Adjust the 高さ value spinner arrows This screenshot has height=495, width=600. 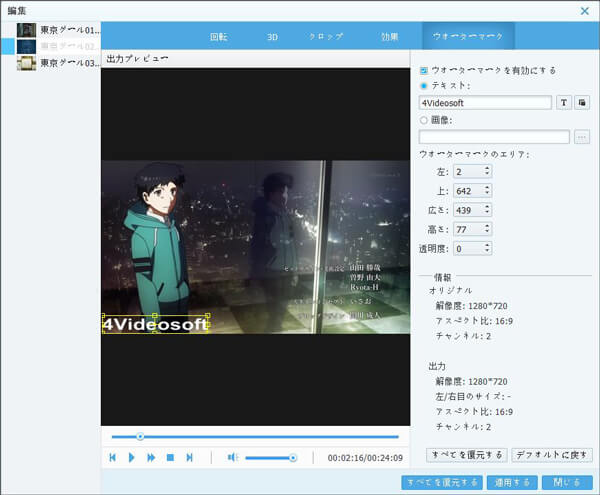click(487, 229)
